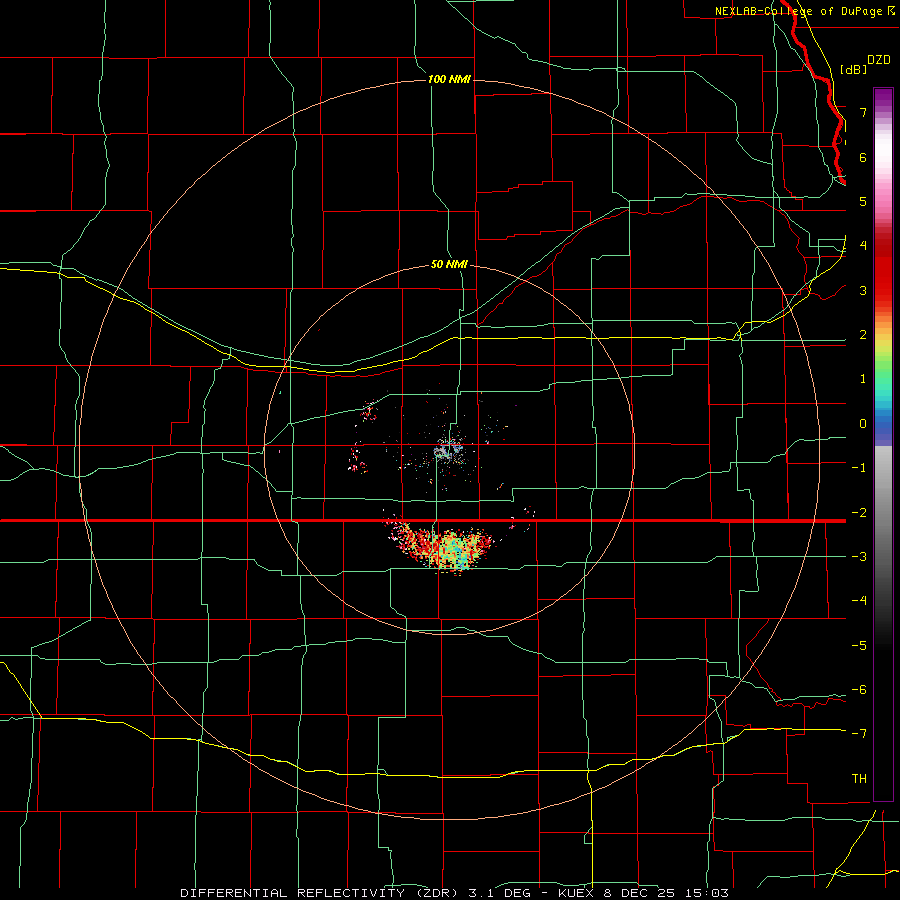Click the -3 dB tick on the color scale
The width and height of the screenshot is (900, 900).
(859, 556)
